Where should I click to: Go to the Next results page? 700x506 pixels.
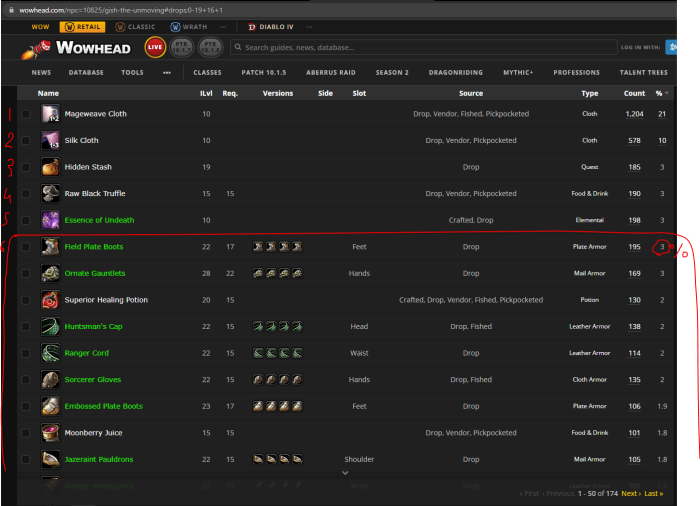pos(630,494)
